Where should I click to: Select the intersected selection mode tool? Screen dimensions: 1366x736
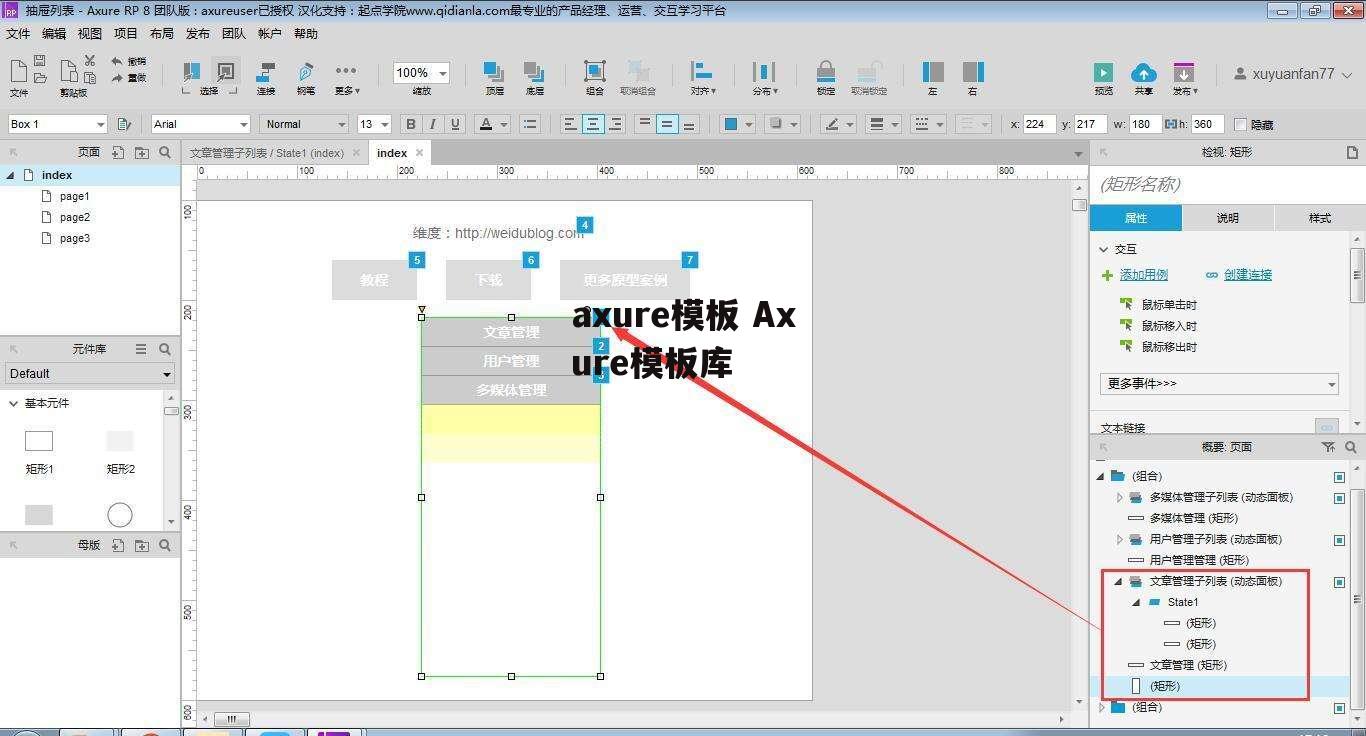click(x=191, y=71)
